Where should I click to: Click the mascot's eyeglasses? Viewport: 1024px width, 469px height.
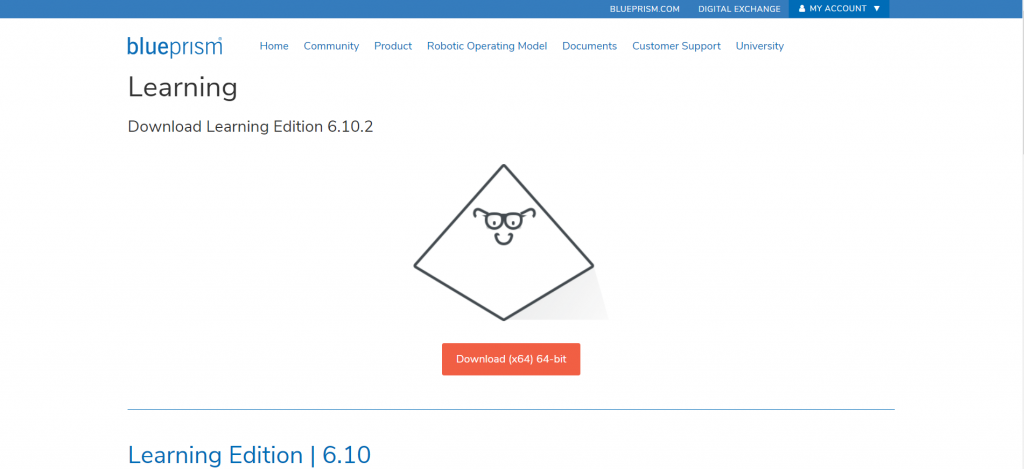(504, 219)
